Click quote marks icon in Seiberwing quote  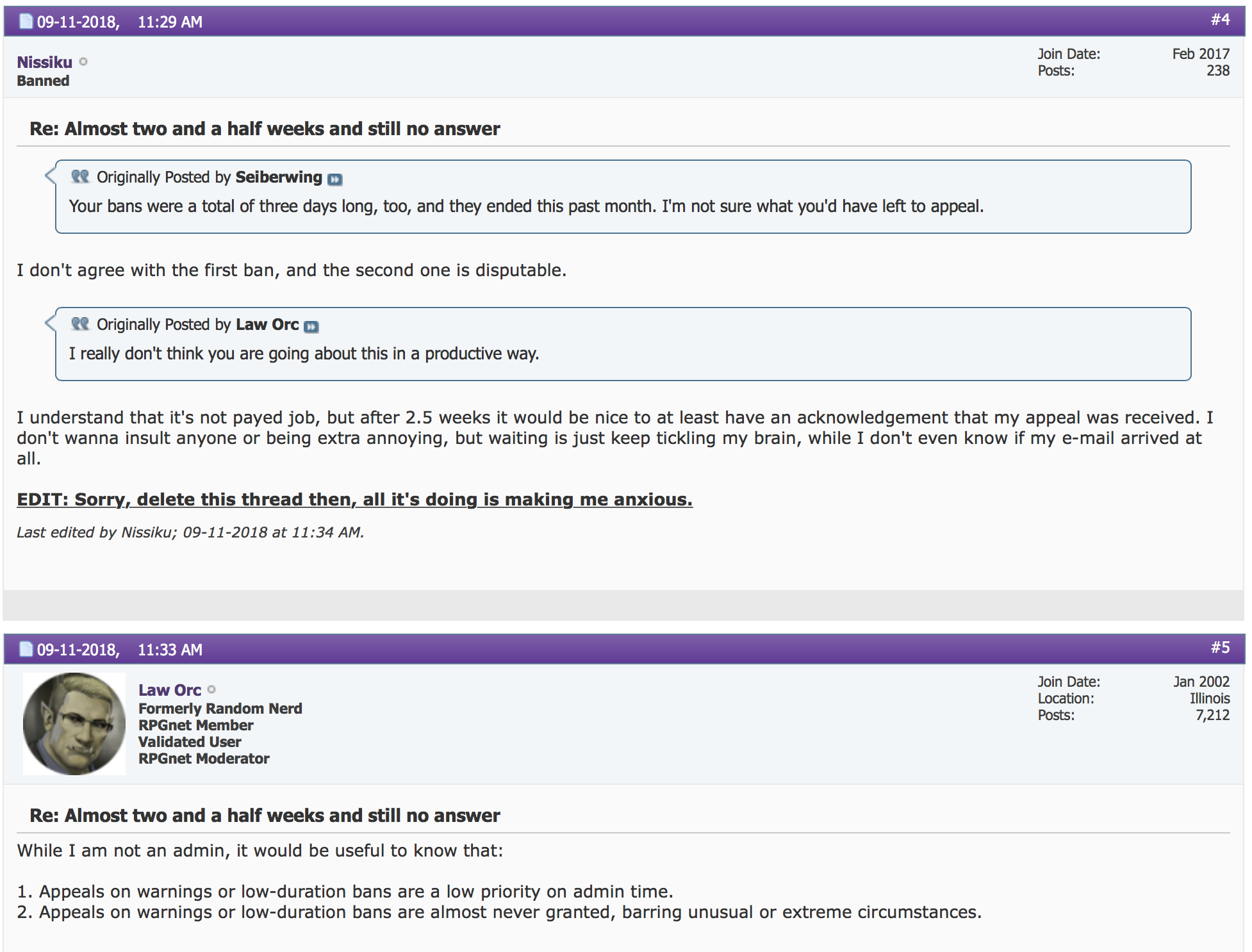click(x=80, y=176)
